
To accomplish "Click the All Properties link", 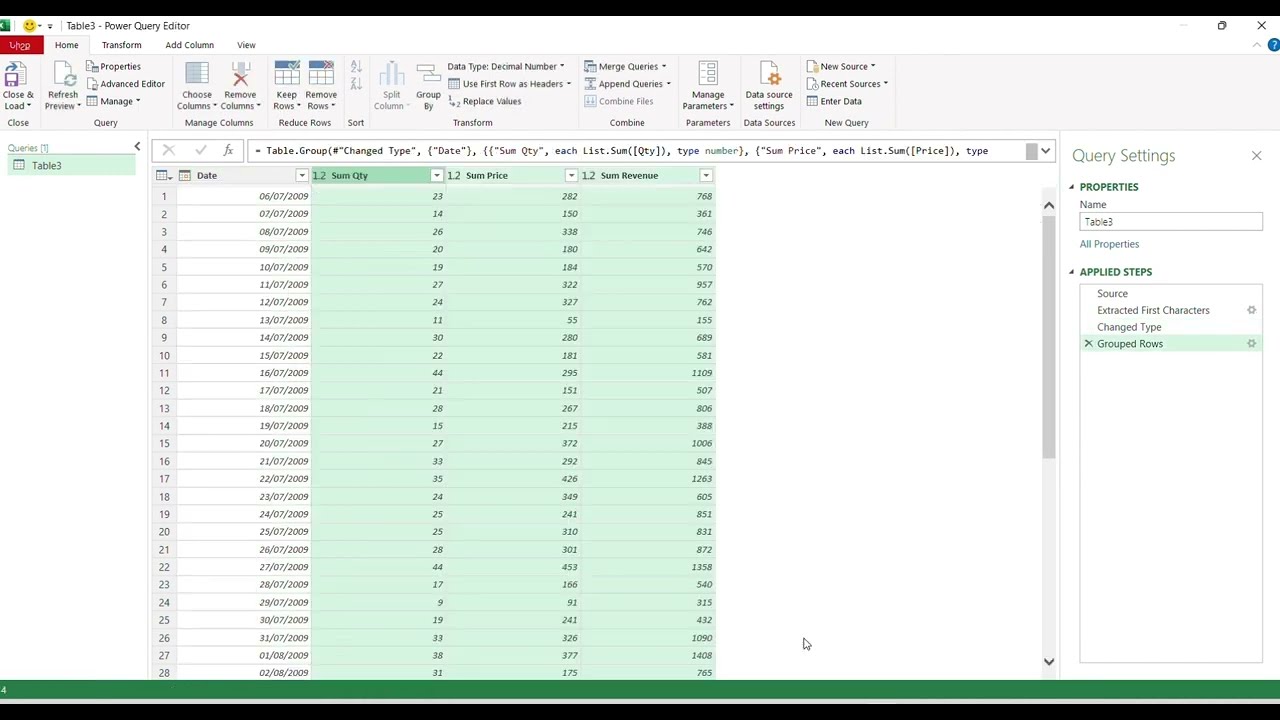I will pyautogui.click(x=1109, y=244).
